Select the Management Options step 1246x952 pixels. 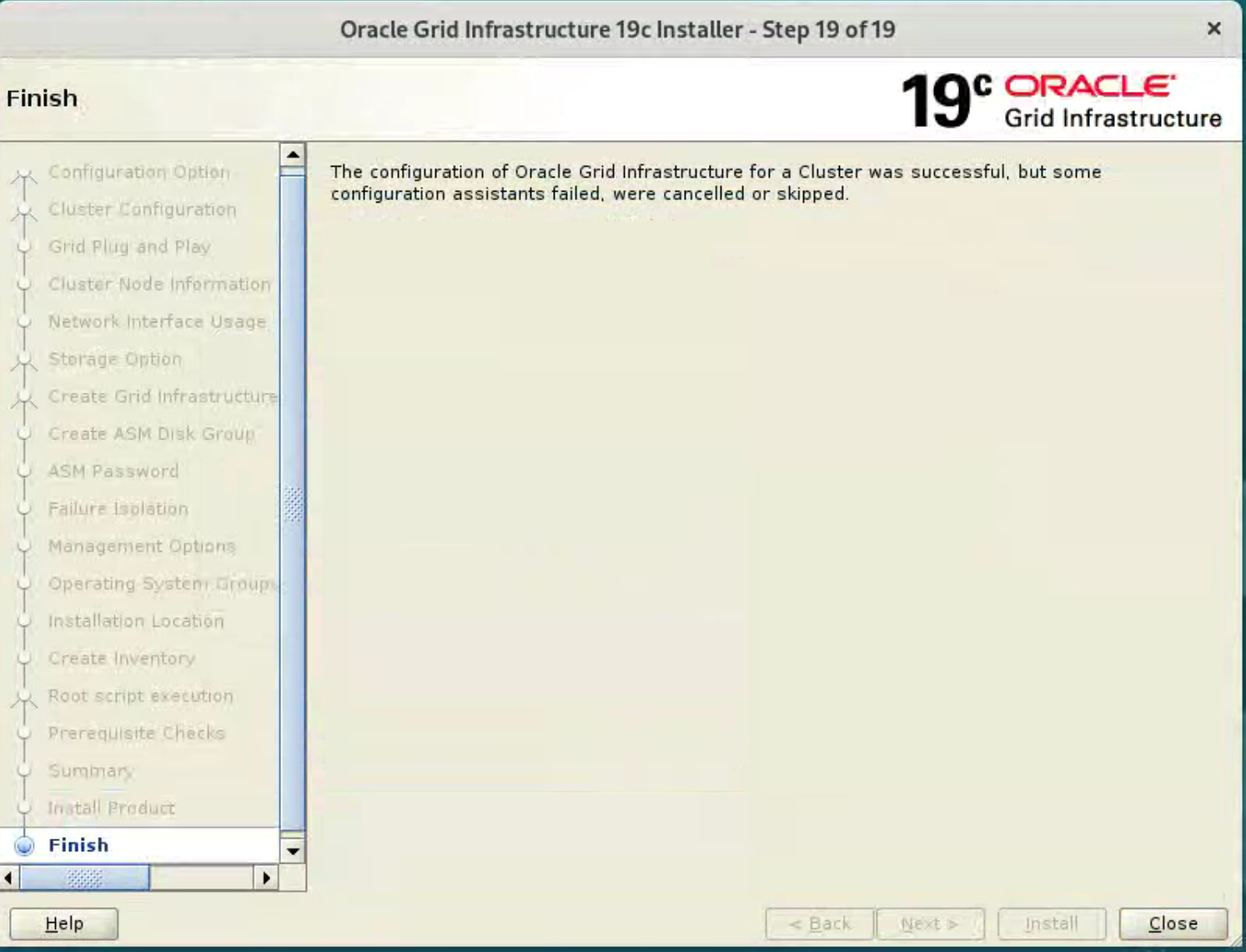coord(142,546)
